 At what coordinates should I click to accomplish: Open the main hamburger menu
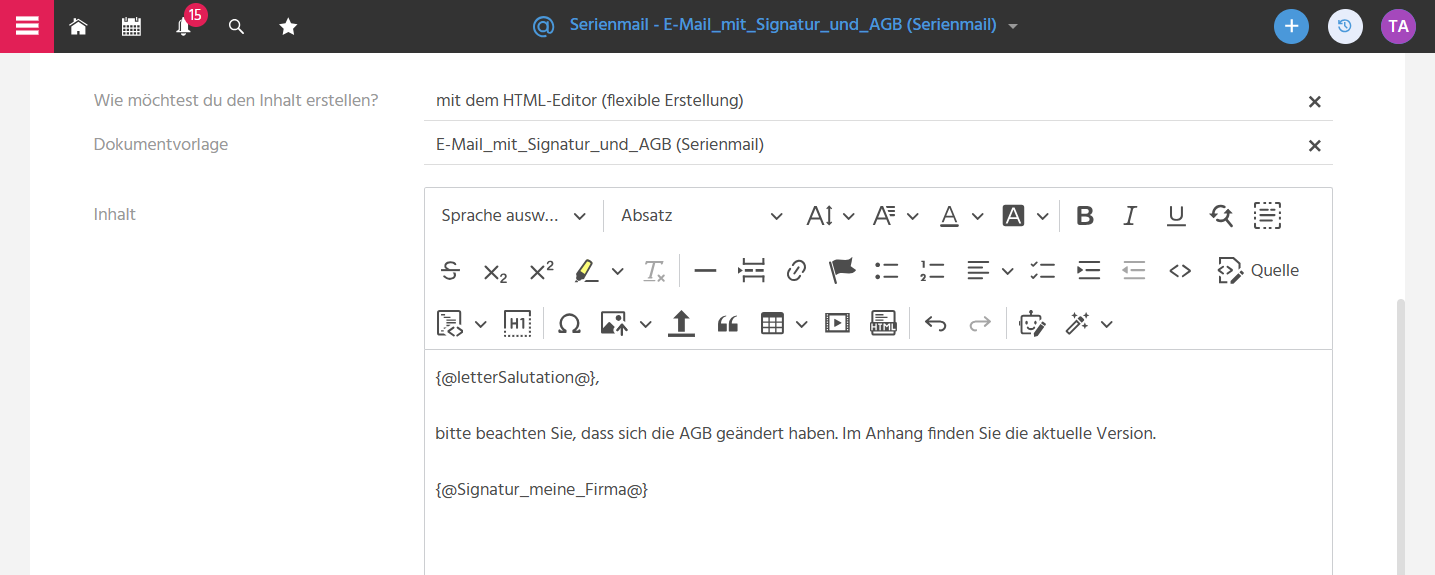[x=27, y=26]
